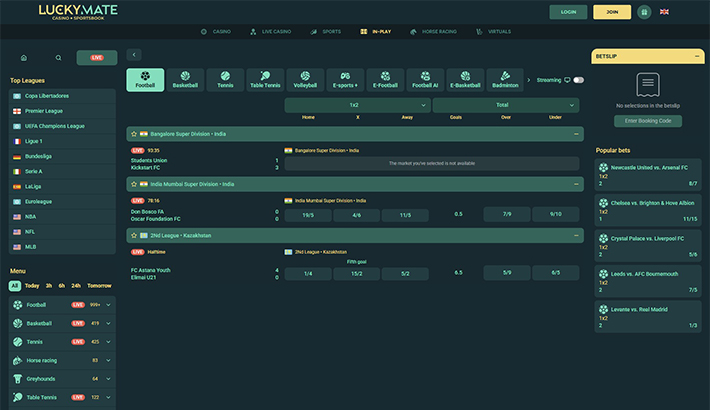Expand the Horse racing menu item
The image size is (710, 410).
click(x=62, y=360)
